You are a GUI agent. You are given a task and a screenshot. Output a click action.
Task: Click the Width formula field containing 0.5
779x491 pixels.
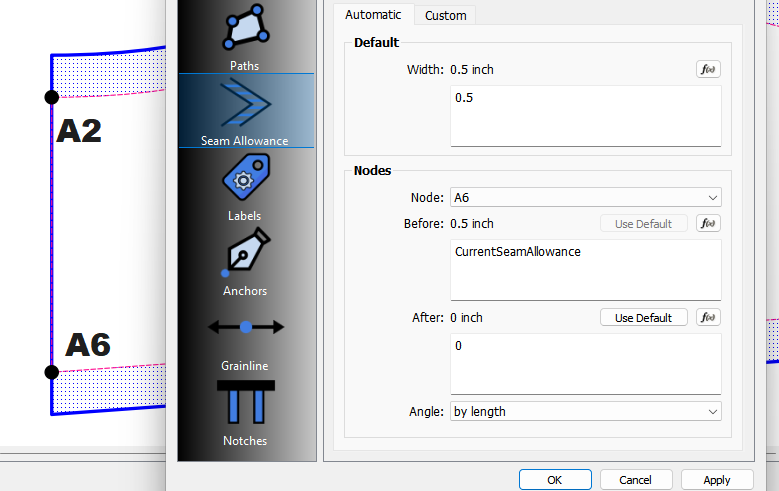tap(585, 115)
